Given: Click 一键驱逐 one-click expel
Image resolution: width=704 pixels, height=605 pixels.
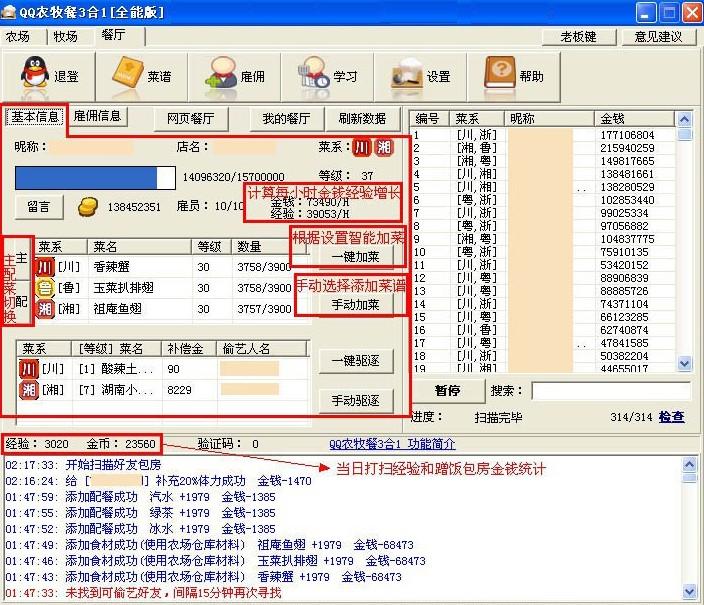Looking at the screenshot, I should point(356,361).
